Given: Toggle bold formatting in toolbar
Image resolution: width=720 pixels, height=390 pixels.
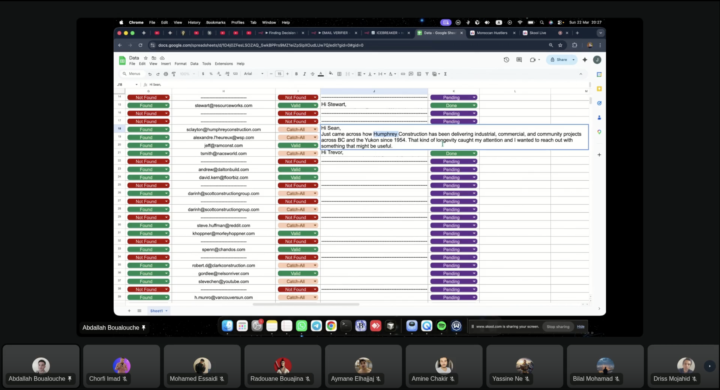Looking at the screenshot, I should coord(296,74).
